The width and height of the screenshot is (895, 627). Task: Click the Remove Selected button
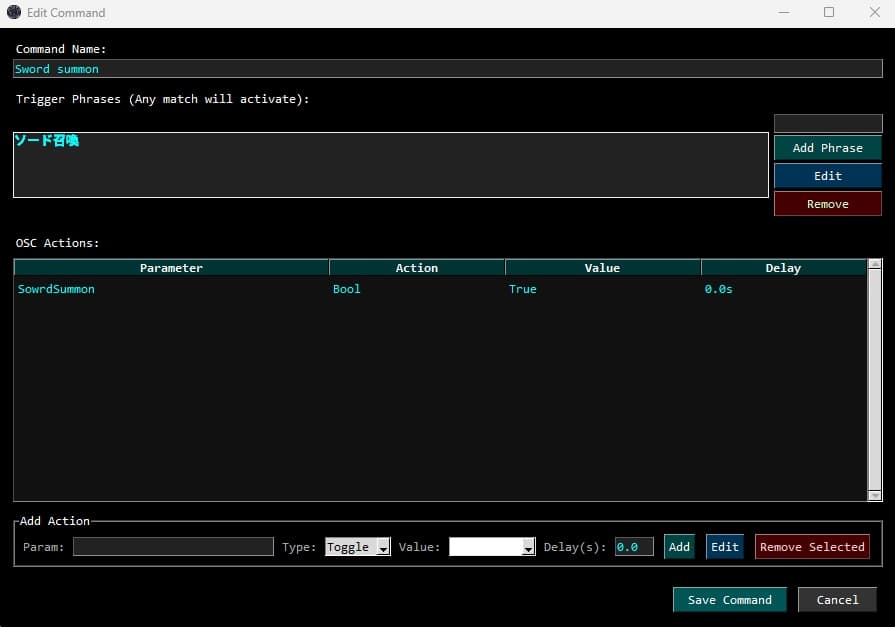tap(811, 547)
